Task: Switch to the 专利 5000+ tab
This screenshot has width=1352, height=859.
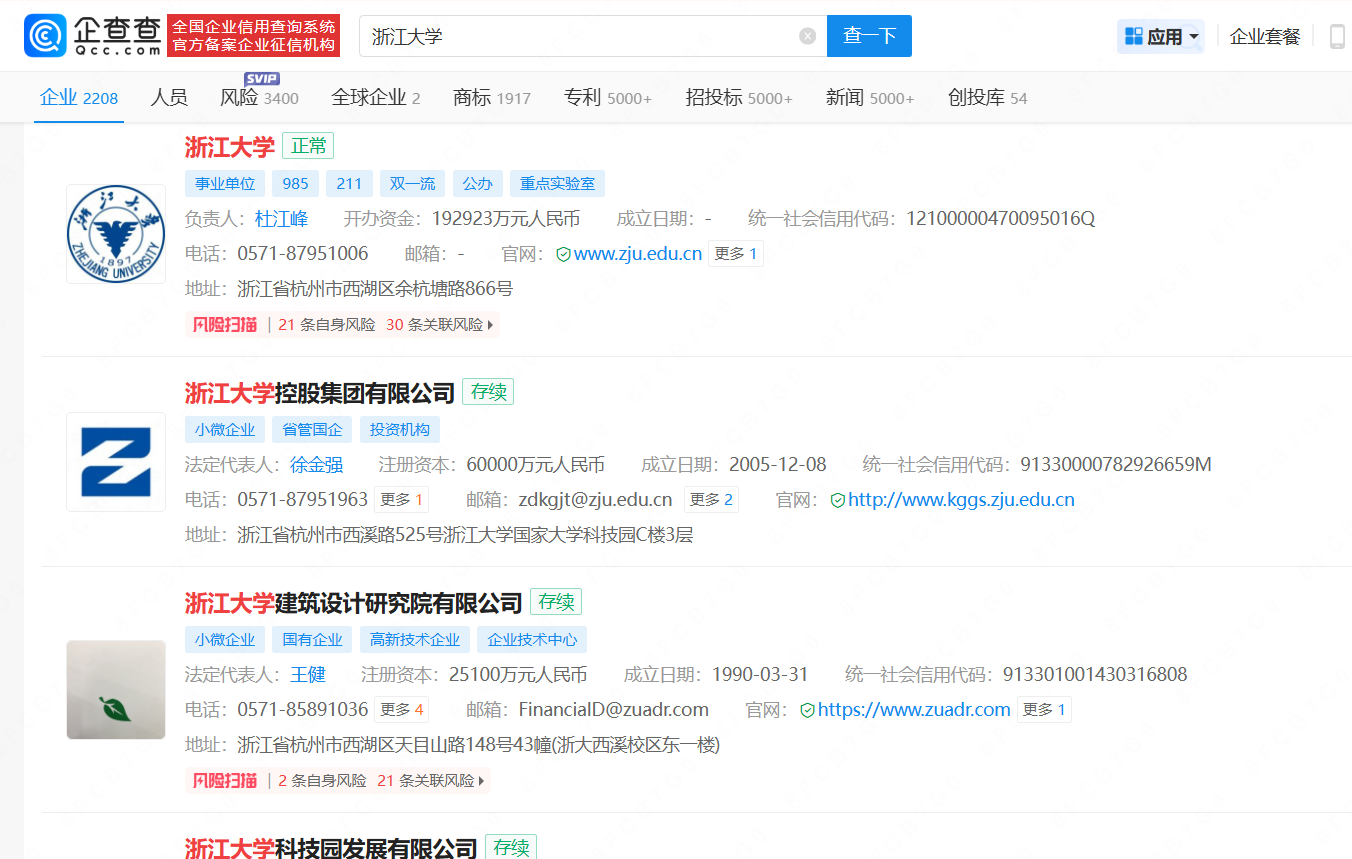Action: pos(608,98)
